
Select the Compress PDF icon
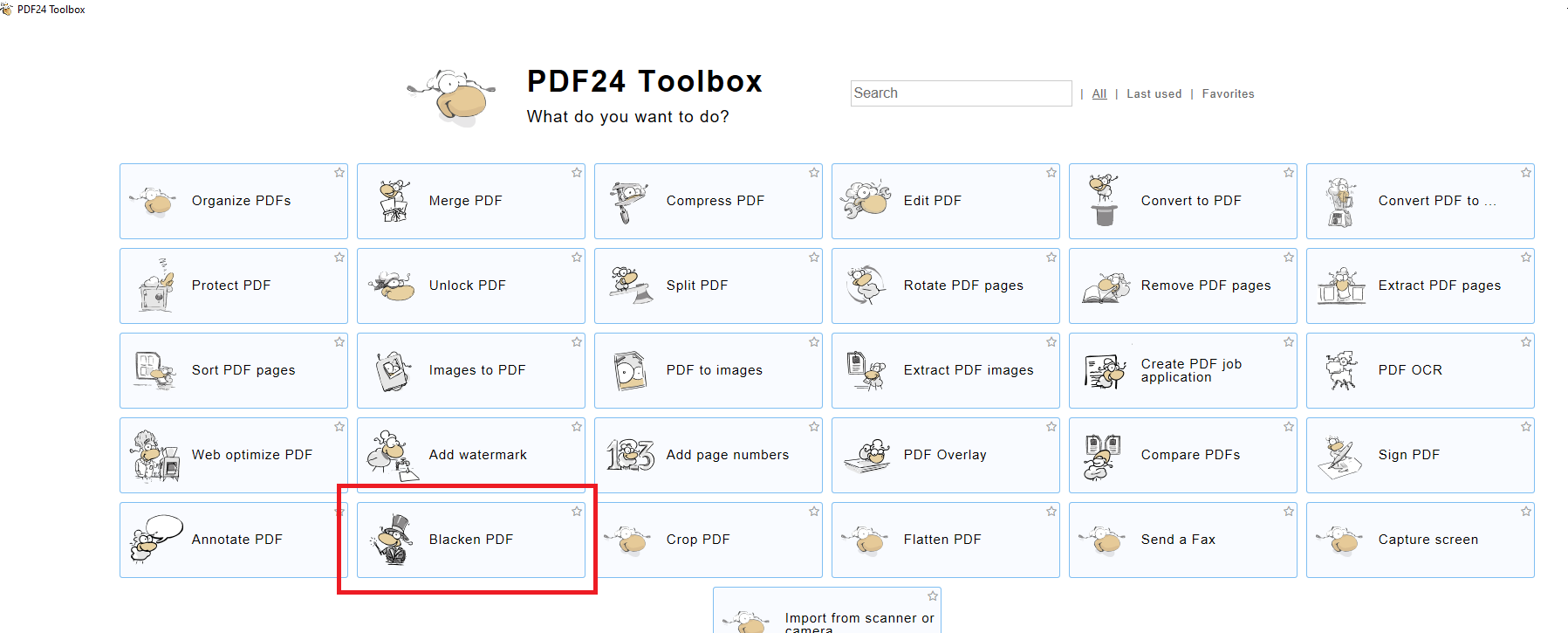[x=629, y=202]
